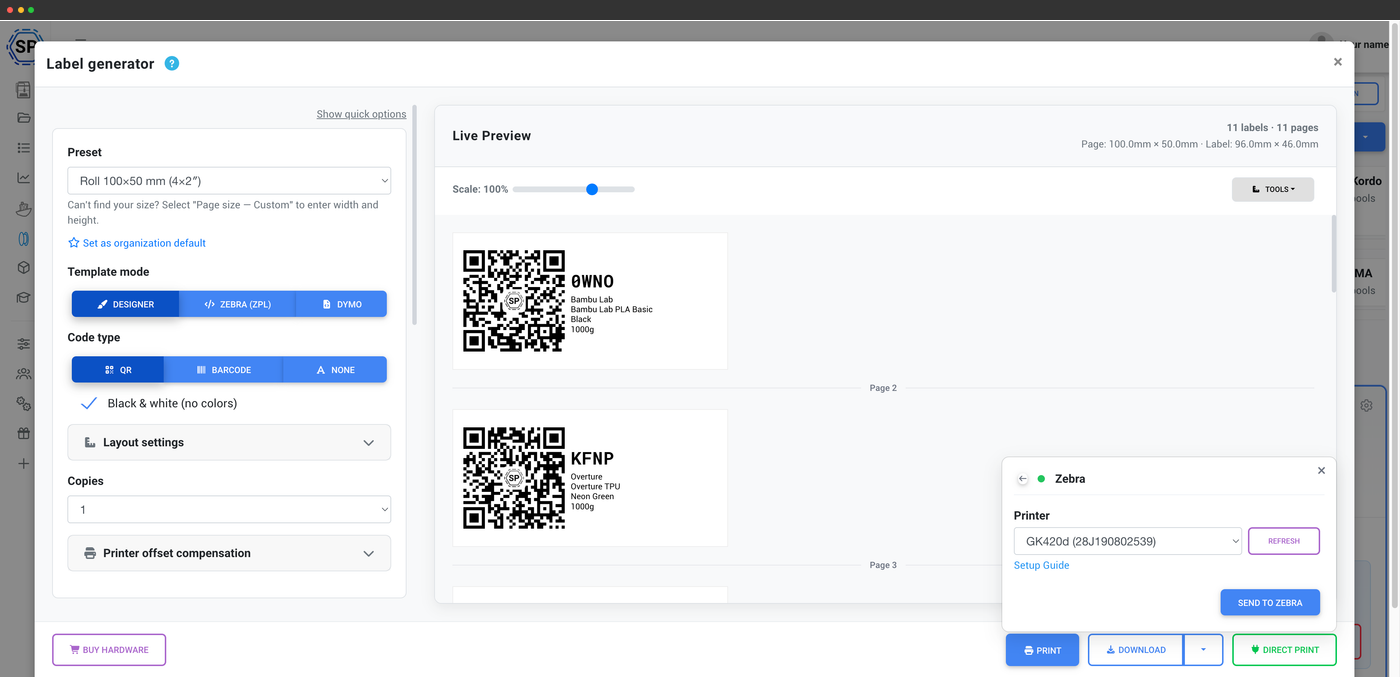The width and height of the screenshot is (1400, 677).
Task: Click the 'KFNP' label text
Action: coord(592,459)
